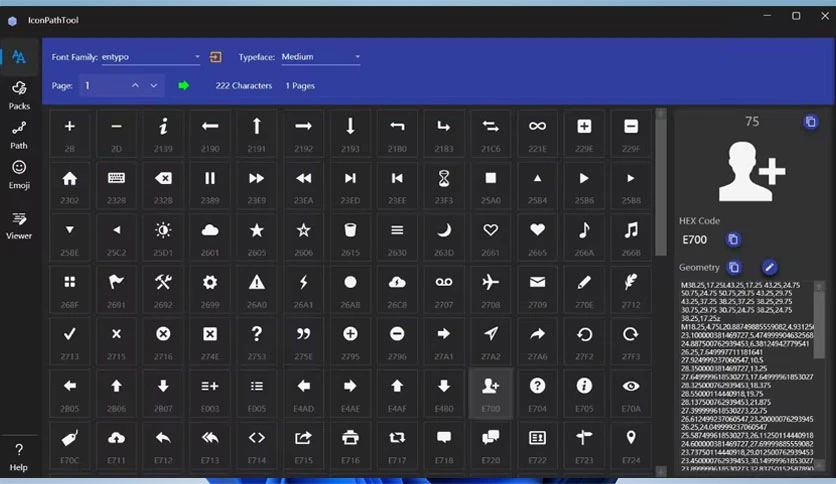Select the retweet glyph E717

tap(397, 446)
